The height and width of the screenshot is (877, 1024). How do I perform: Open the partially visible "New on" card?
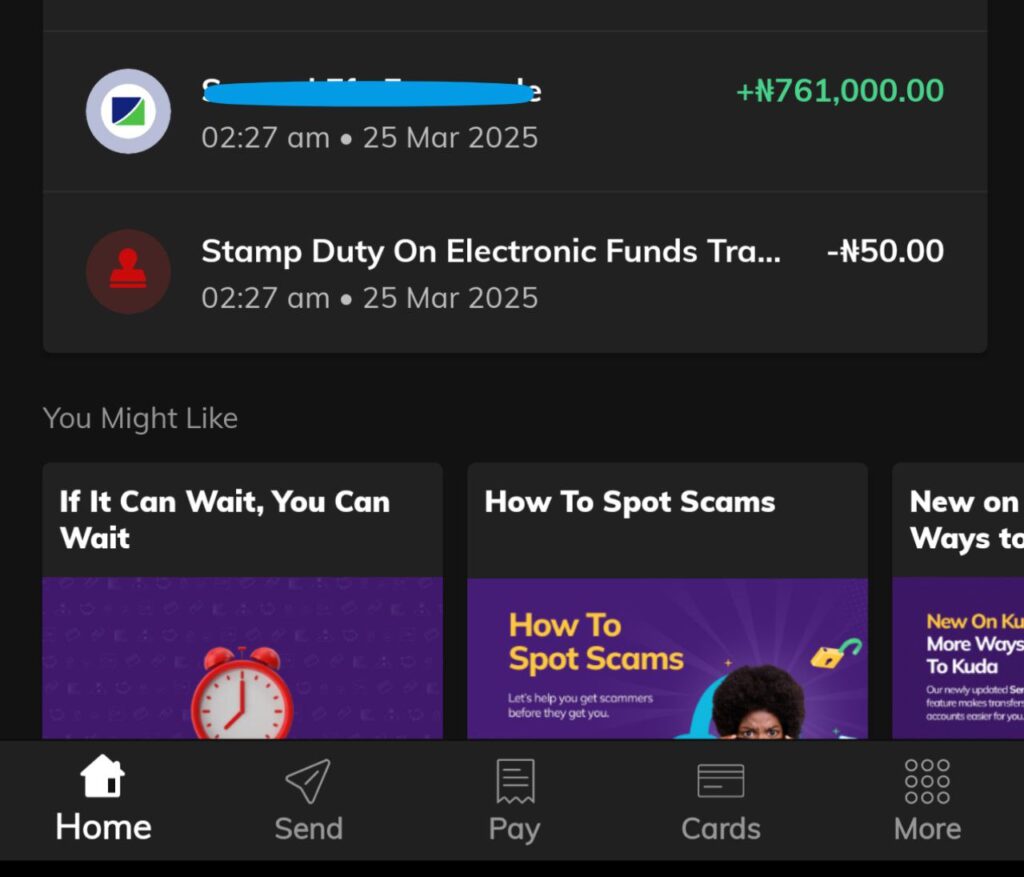pos(962,520)
